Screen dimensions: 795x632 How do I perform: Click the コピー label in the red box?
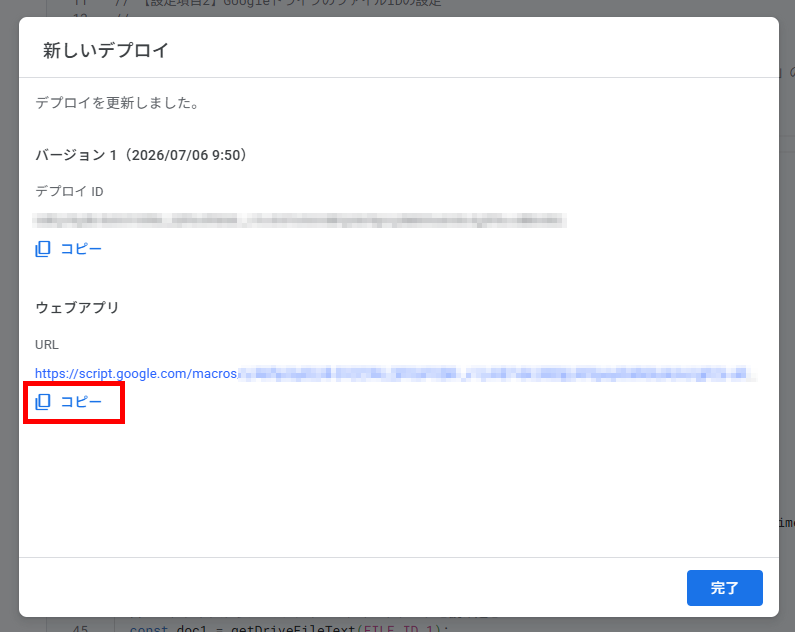pos(81,402)
